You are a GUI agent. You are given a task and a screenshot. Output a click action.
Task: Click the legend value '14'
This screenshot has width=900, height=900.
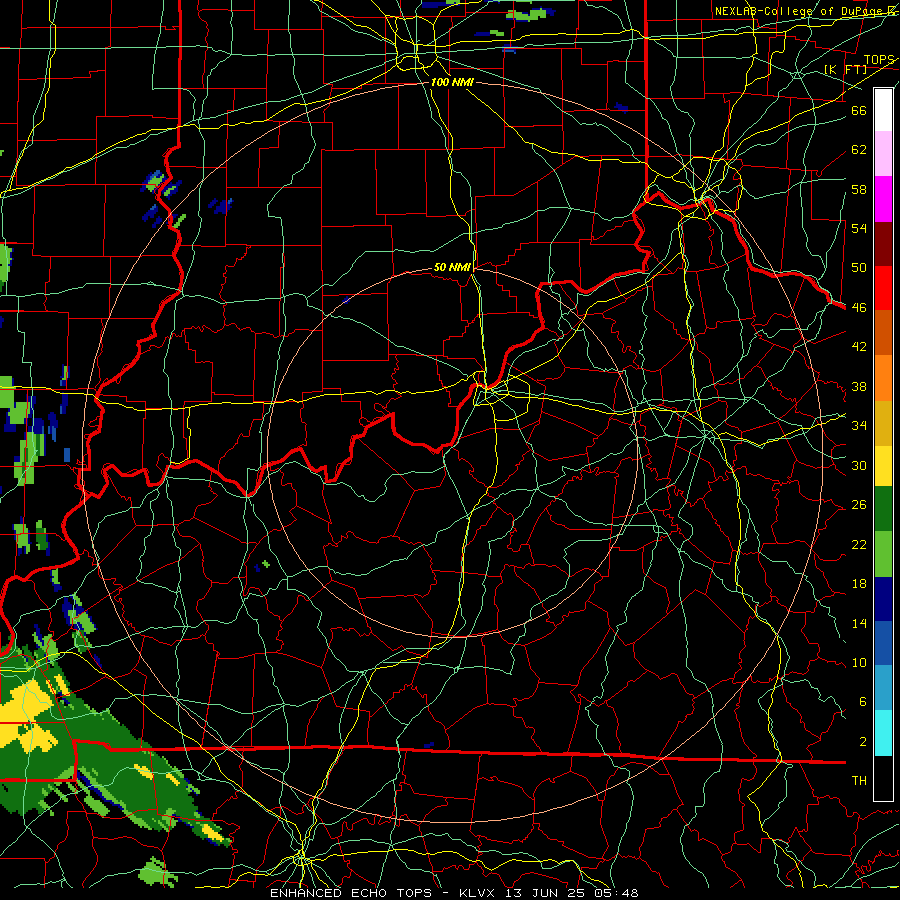pyautogui.click(x=859, y=623)
